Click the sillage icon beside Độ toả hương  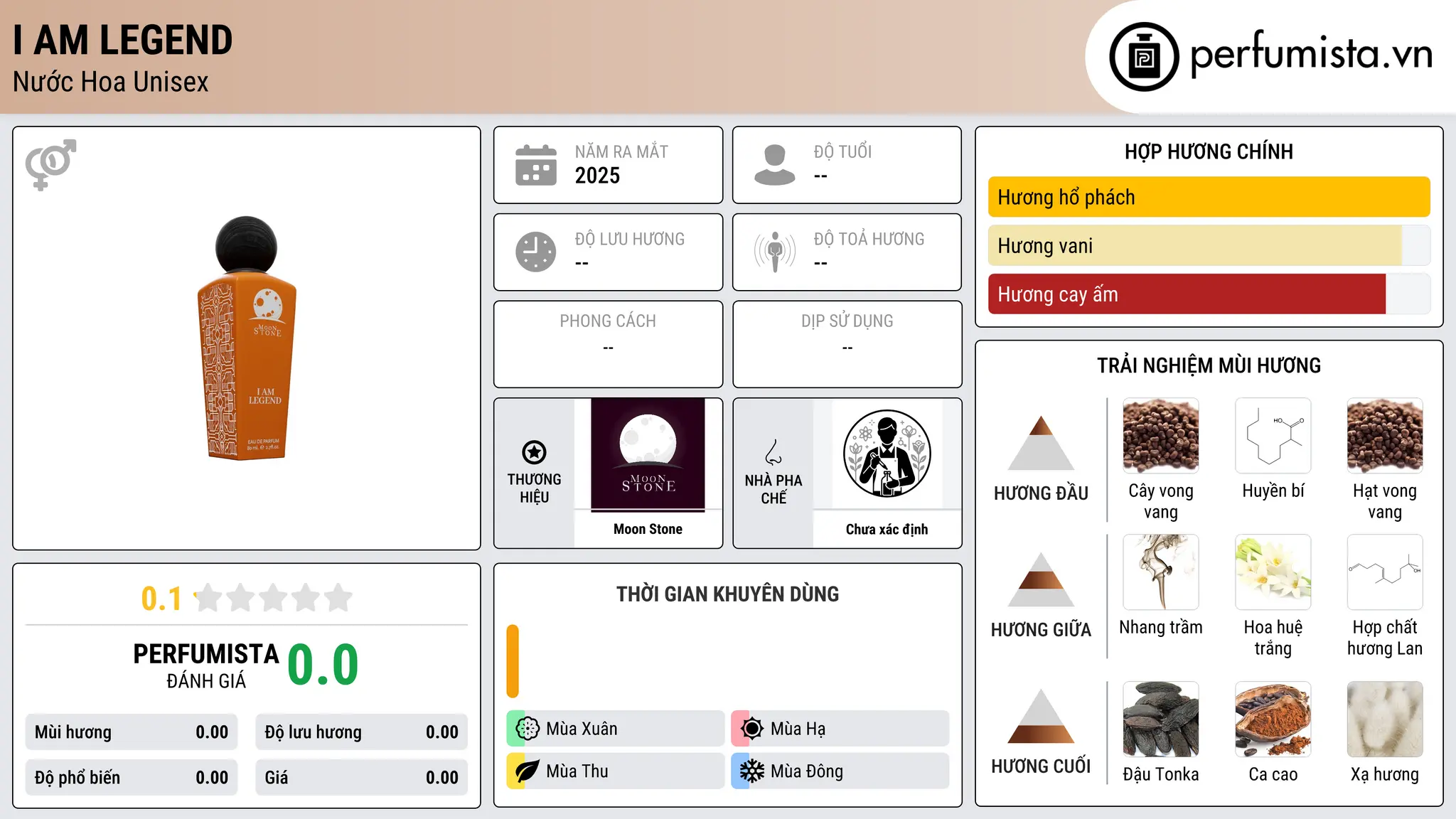point(775,252)
